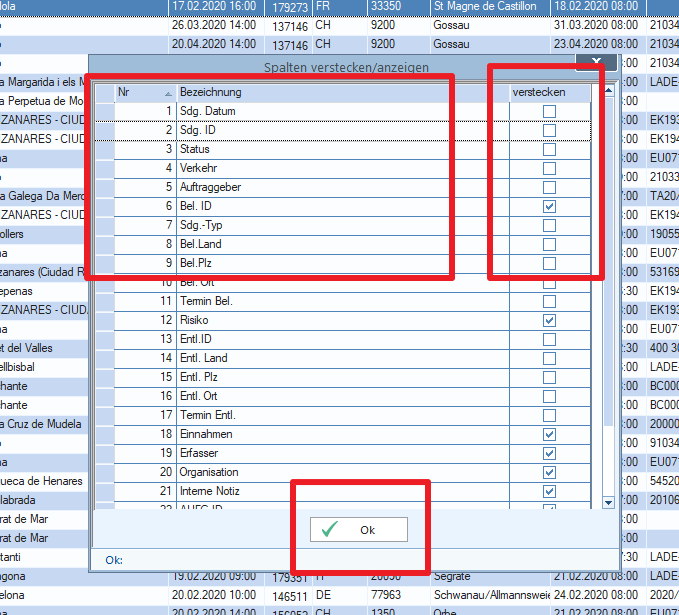Click '26.03.2020 14:00' cell in background grid
The width and height of the screenshot is (679, 615).
click(214, 25)
